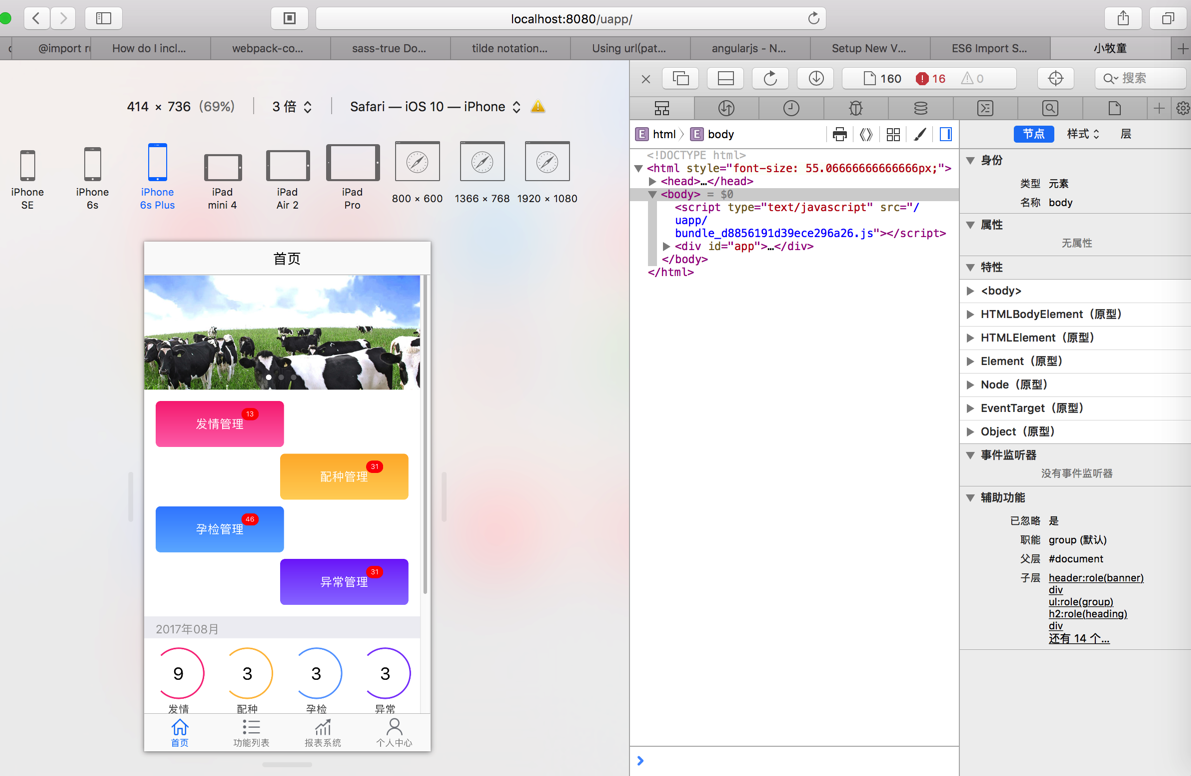Select the iPhone 6s Plus device icon
The width and height of the screenshot is (1191, 776).
click(157, 162)
